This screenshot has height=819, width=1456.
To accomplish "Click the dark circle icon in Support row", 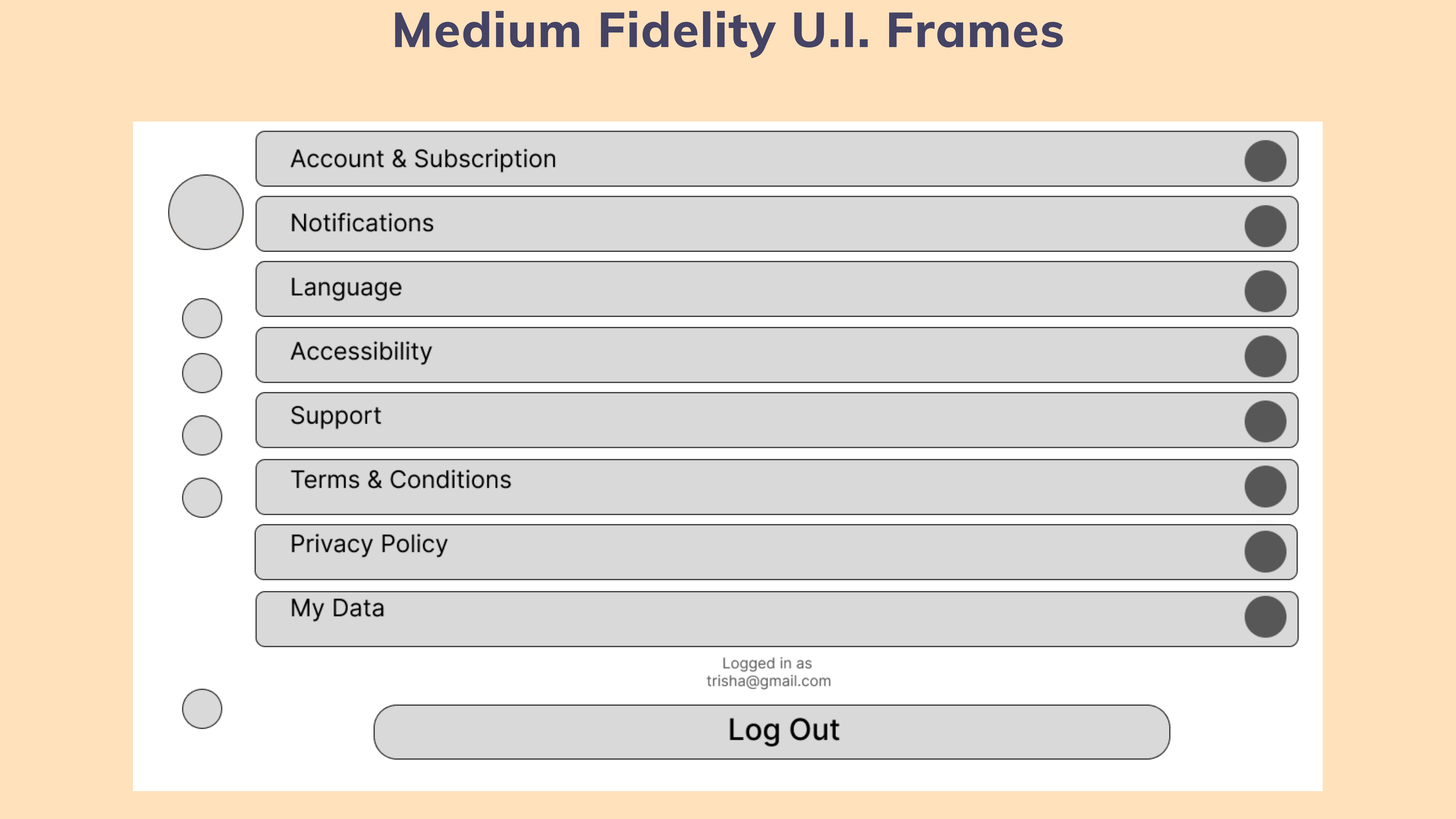I will (x=1265, y=422).
